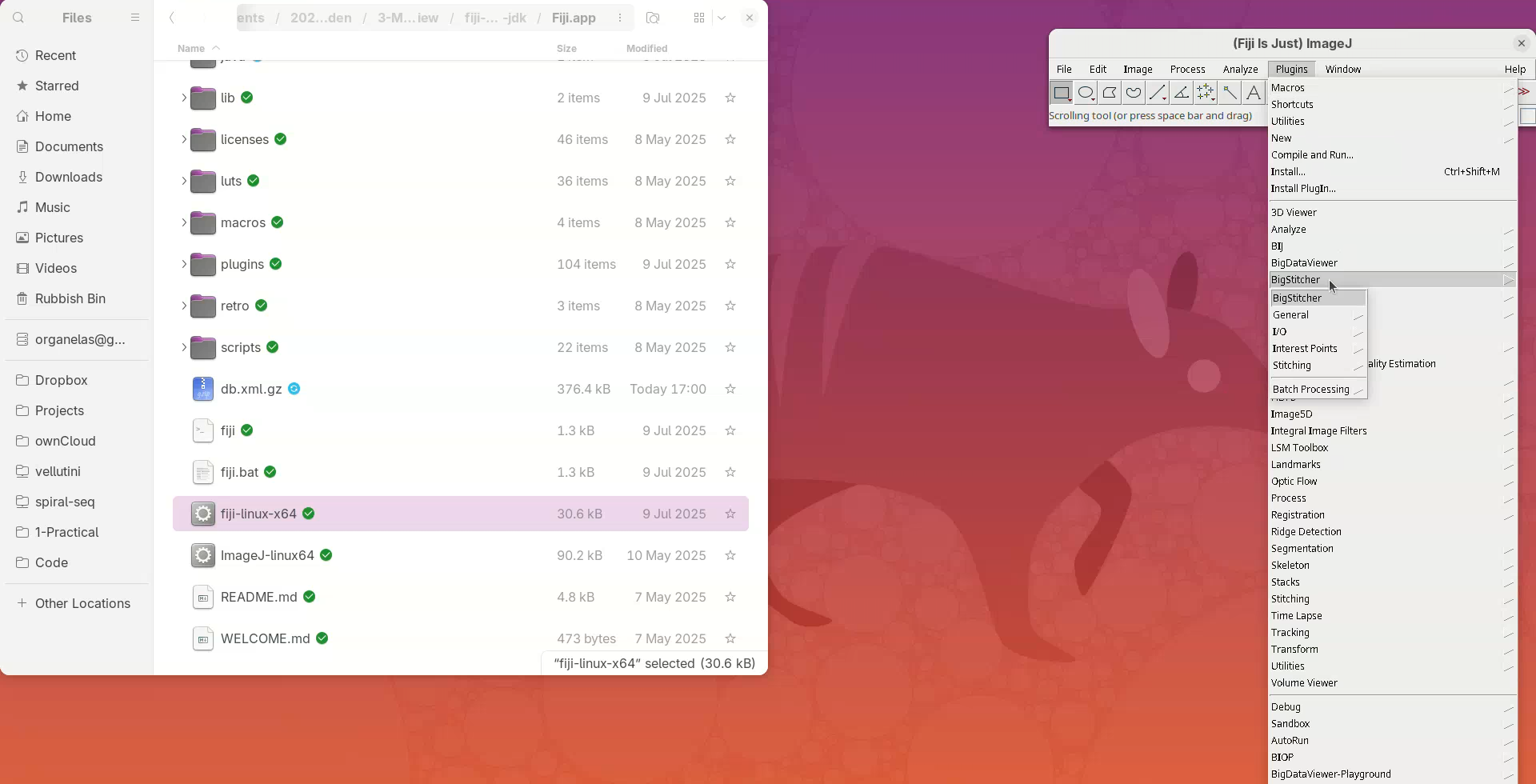Select the Freehand selection tool
Screen dimensions: 1536x784
(1134, 93)
